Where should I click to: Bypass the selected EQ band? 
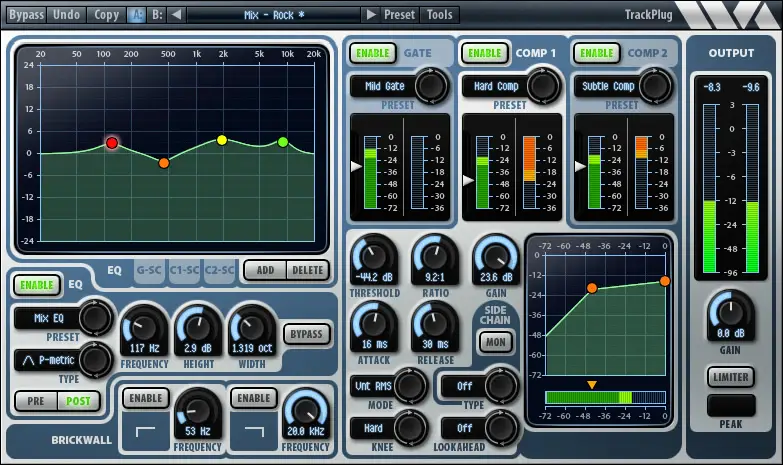coord(307,334)
